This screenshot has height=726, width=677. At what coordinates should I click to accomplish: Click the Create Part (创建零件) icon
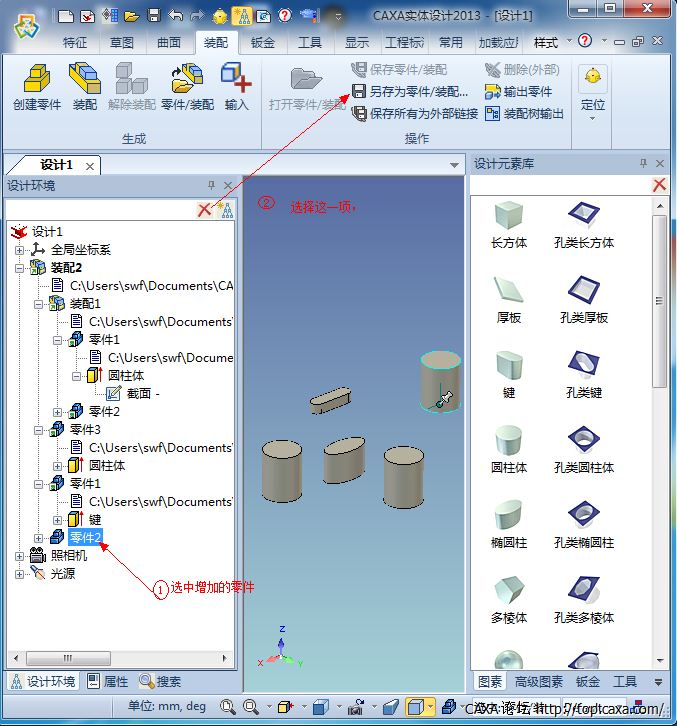point(37,87)
